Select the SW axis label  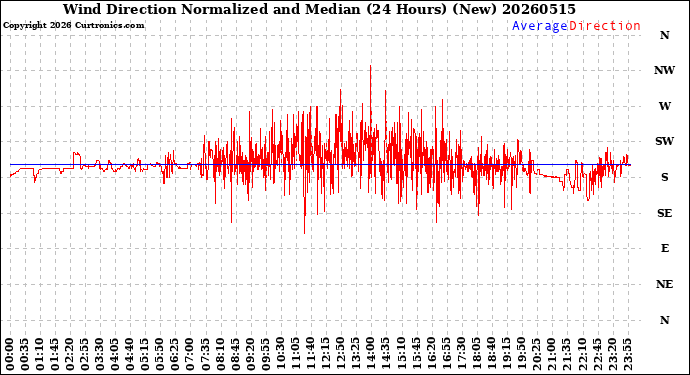[x=664, y=141]
